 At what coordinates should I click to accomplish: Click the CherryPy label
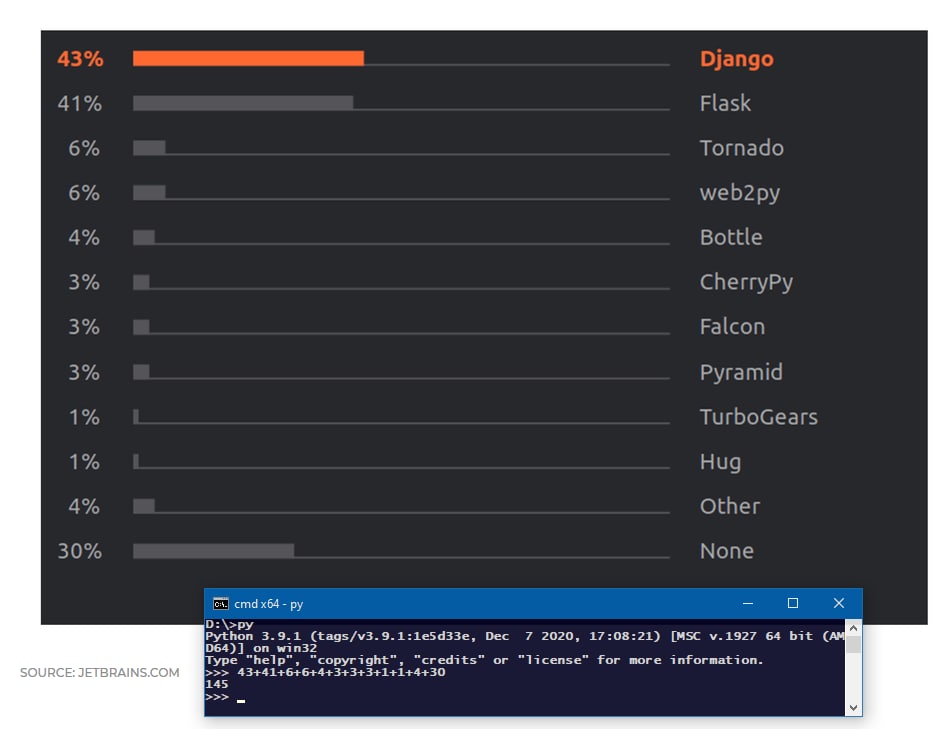[746, 282]
